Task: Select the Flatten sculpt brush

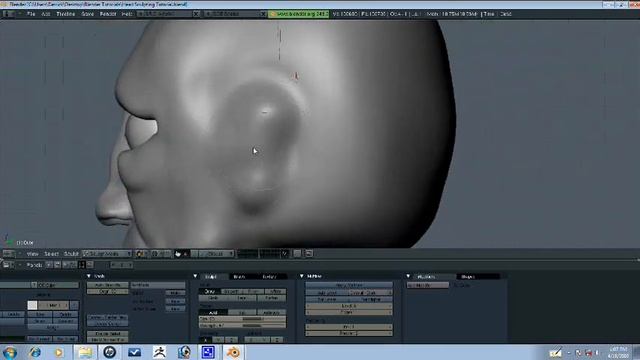Action: (x=272, y=298)
